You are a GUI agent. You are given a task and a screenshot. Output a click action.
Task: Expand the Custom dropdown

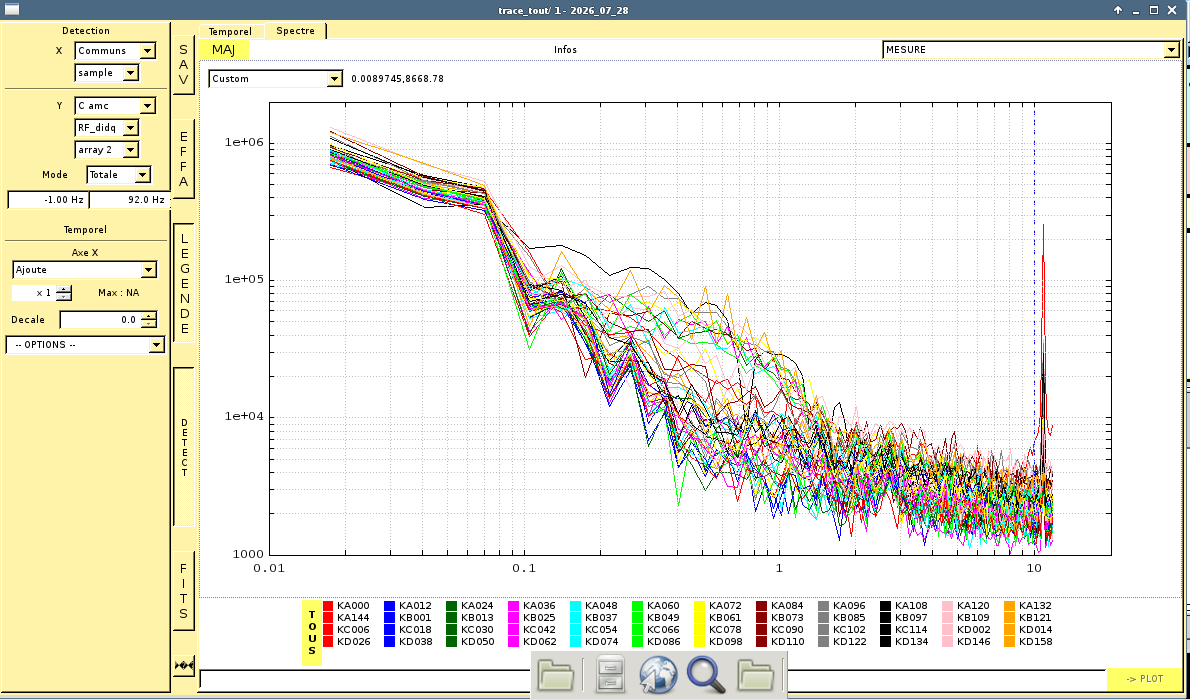pyautogui.click(x=275, y=79)
